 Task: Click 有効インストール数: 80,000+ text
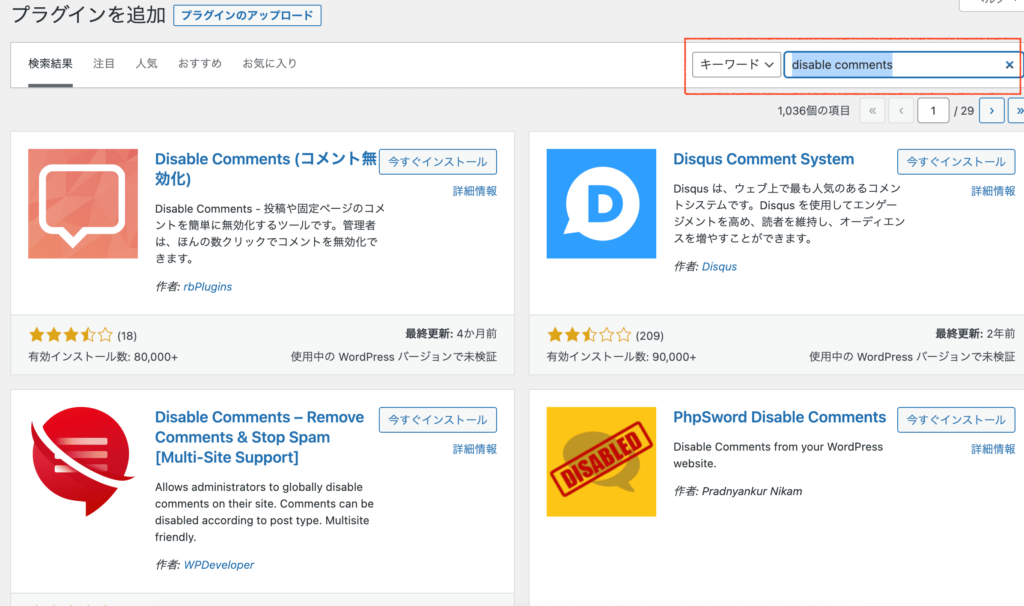(103, 357)
